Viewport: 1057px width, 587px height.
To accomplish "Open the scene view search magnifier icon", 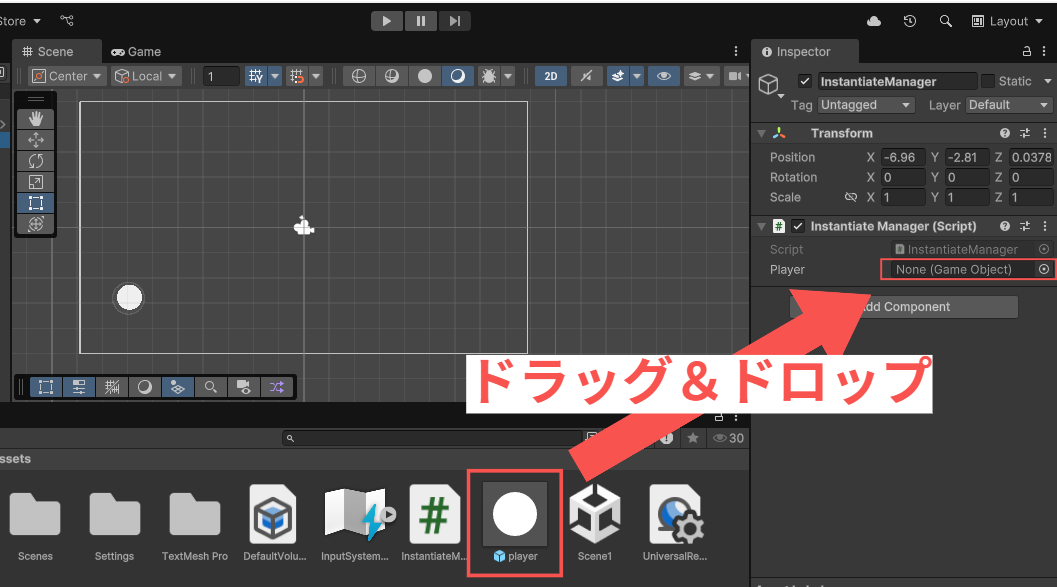I will click(210, 387).
